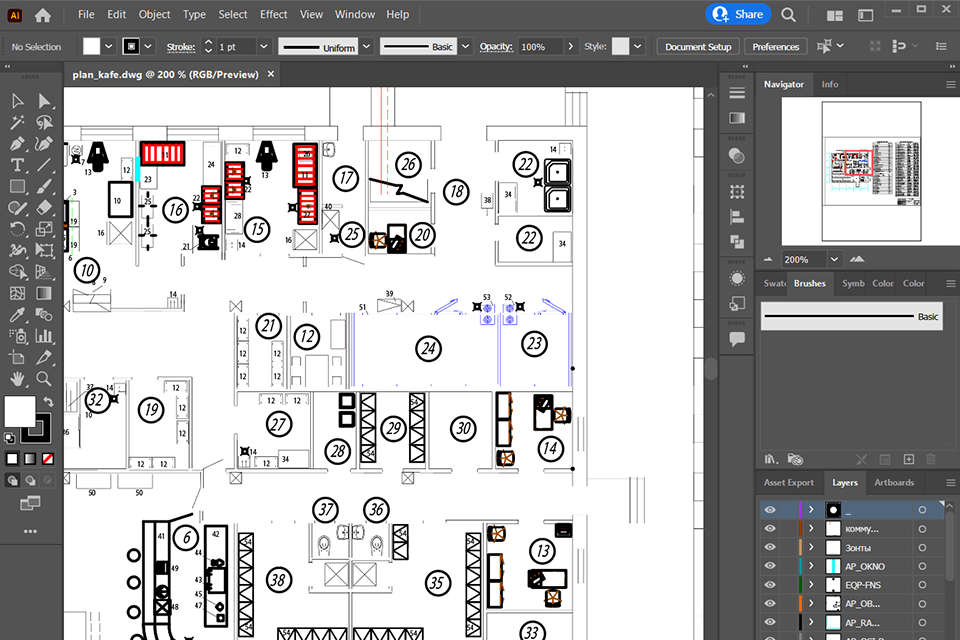Select the Artboard tool
The height and width of the screenshot is (640, 960).
[x=17, y=357]
